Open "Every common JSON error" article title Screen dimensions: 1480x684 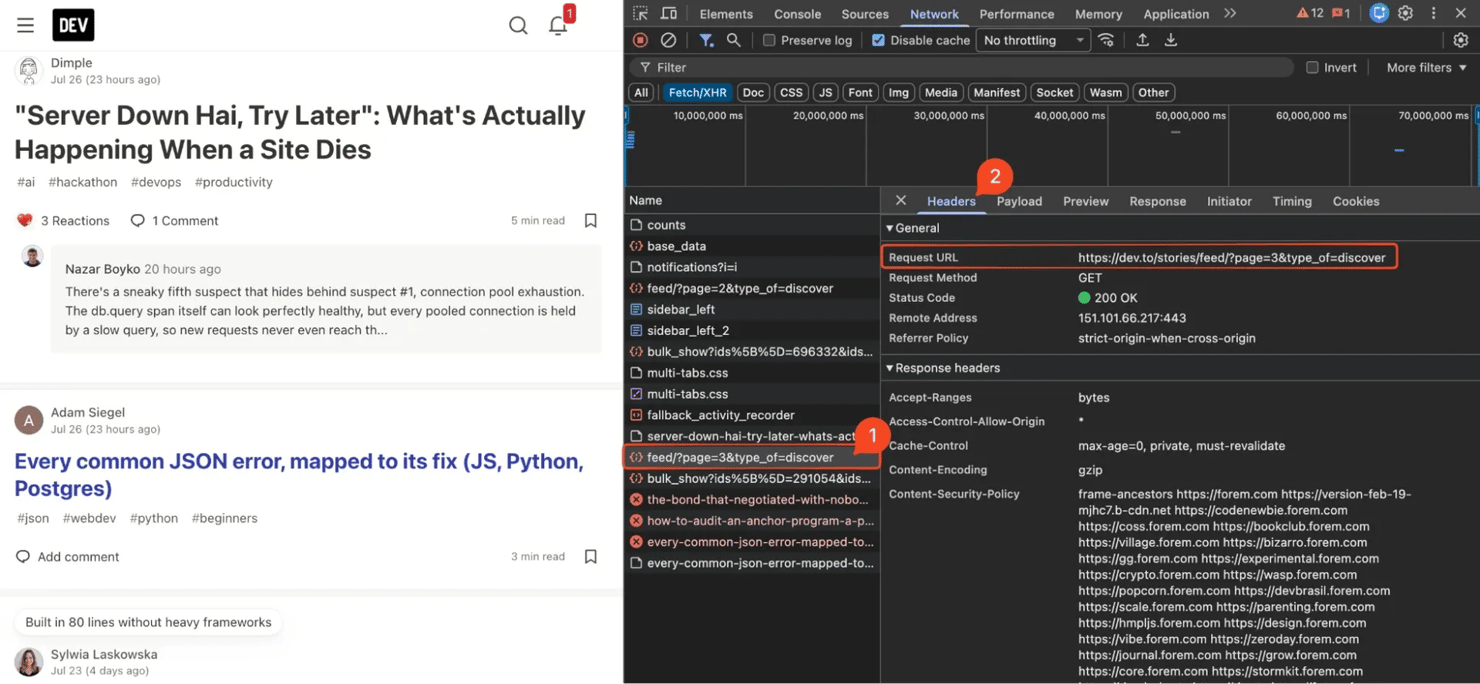tap(299, 475)
